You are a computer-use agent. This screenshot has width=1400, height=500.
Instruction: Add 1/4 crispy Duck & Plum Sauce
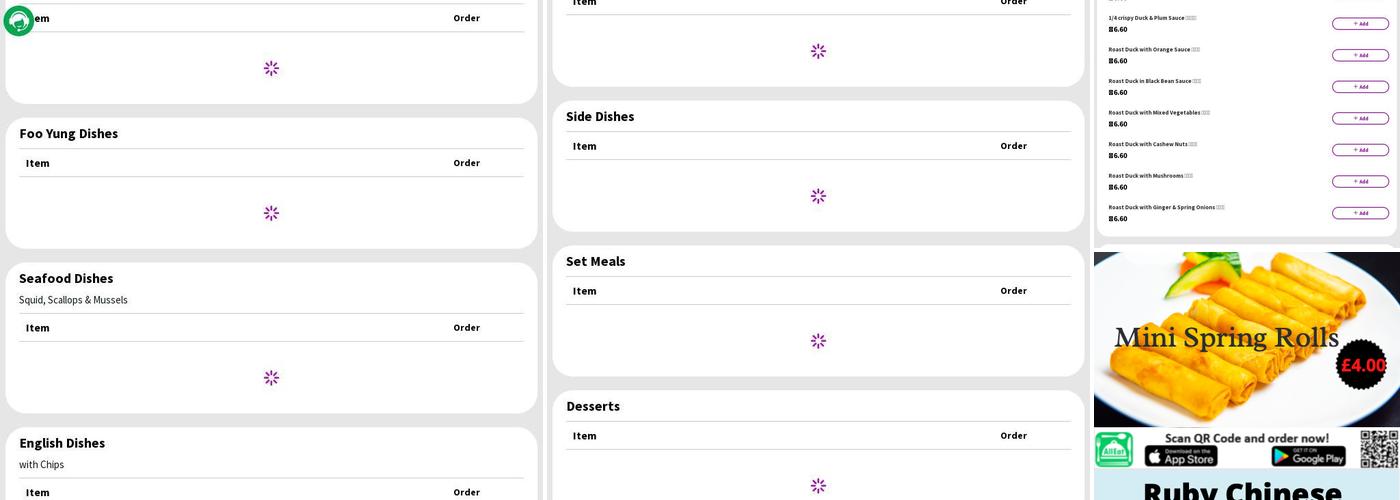pyautogui.click(x=1360, y=24)
